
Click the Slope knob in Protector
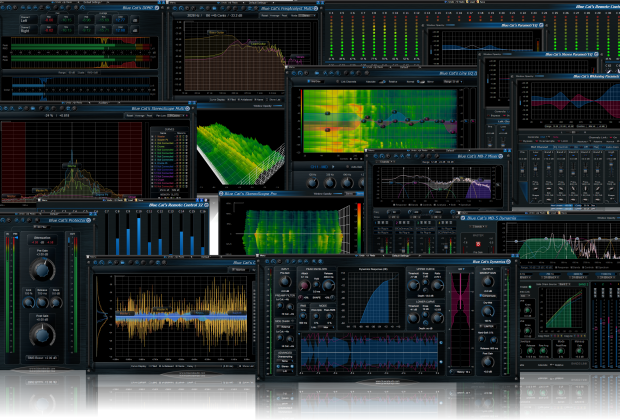(x=56, y=303)
